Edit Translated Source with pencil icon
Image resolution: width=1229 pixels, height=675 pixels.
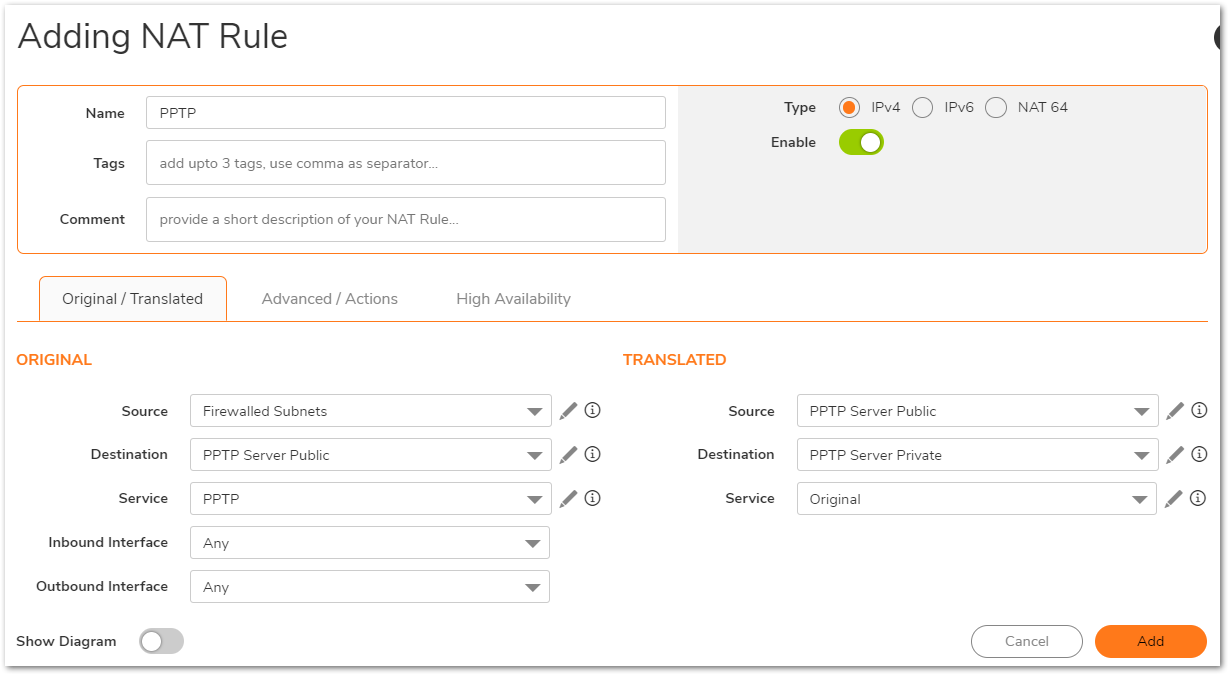1175,411
